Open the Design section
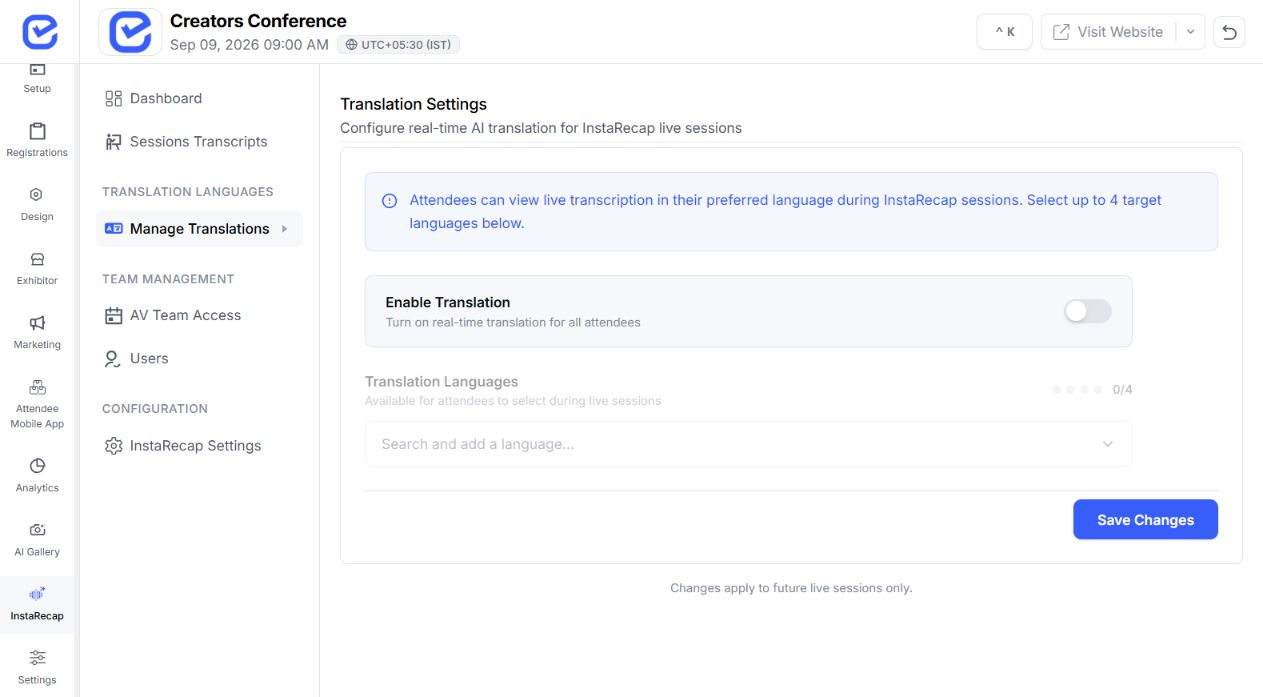This screenshot has height=697, width=1263. pyautogui.click(x=37, y=205)
